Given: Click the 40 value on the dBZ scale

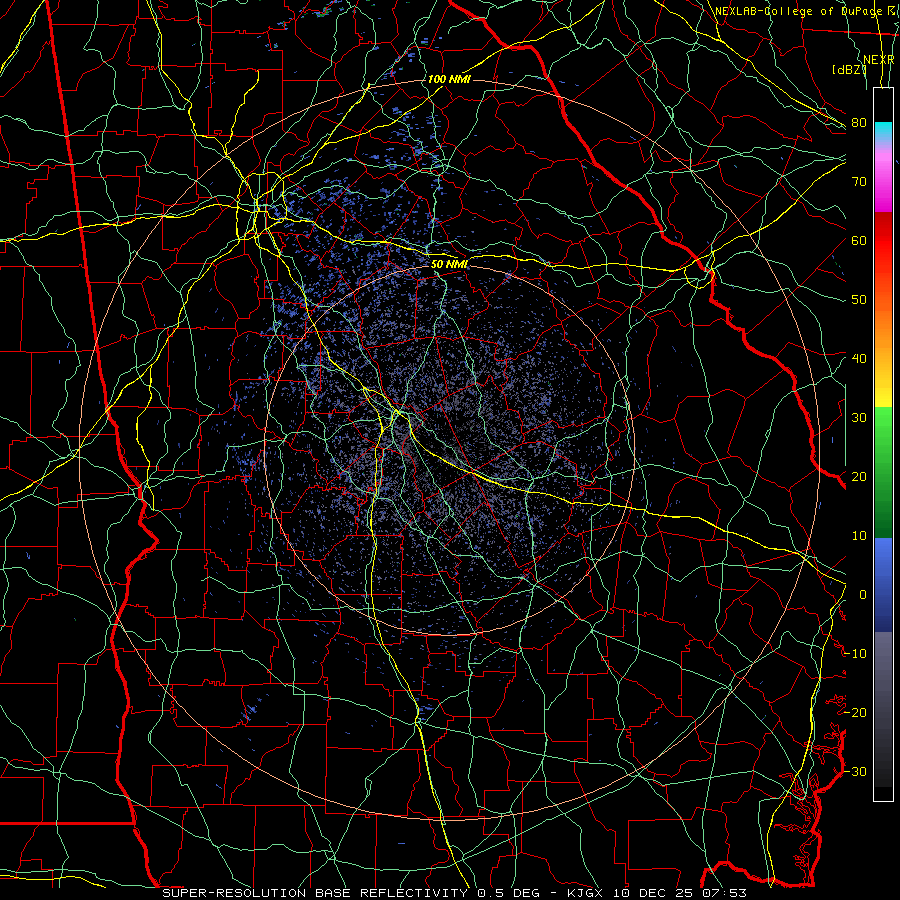Looking at the screenshot, I should click(859, 359).
